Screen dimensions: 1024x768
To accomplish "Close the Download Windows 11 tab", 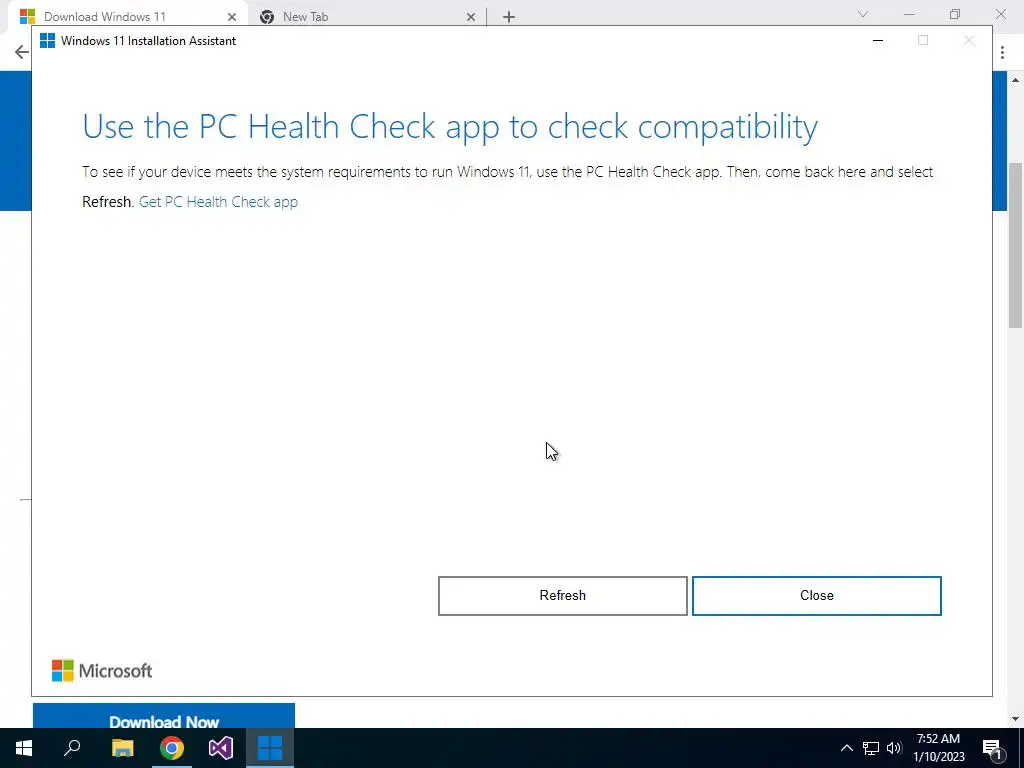I will [231, 17].
